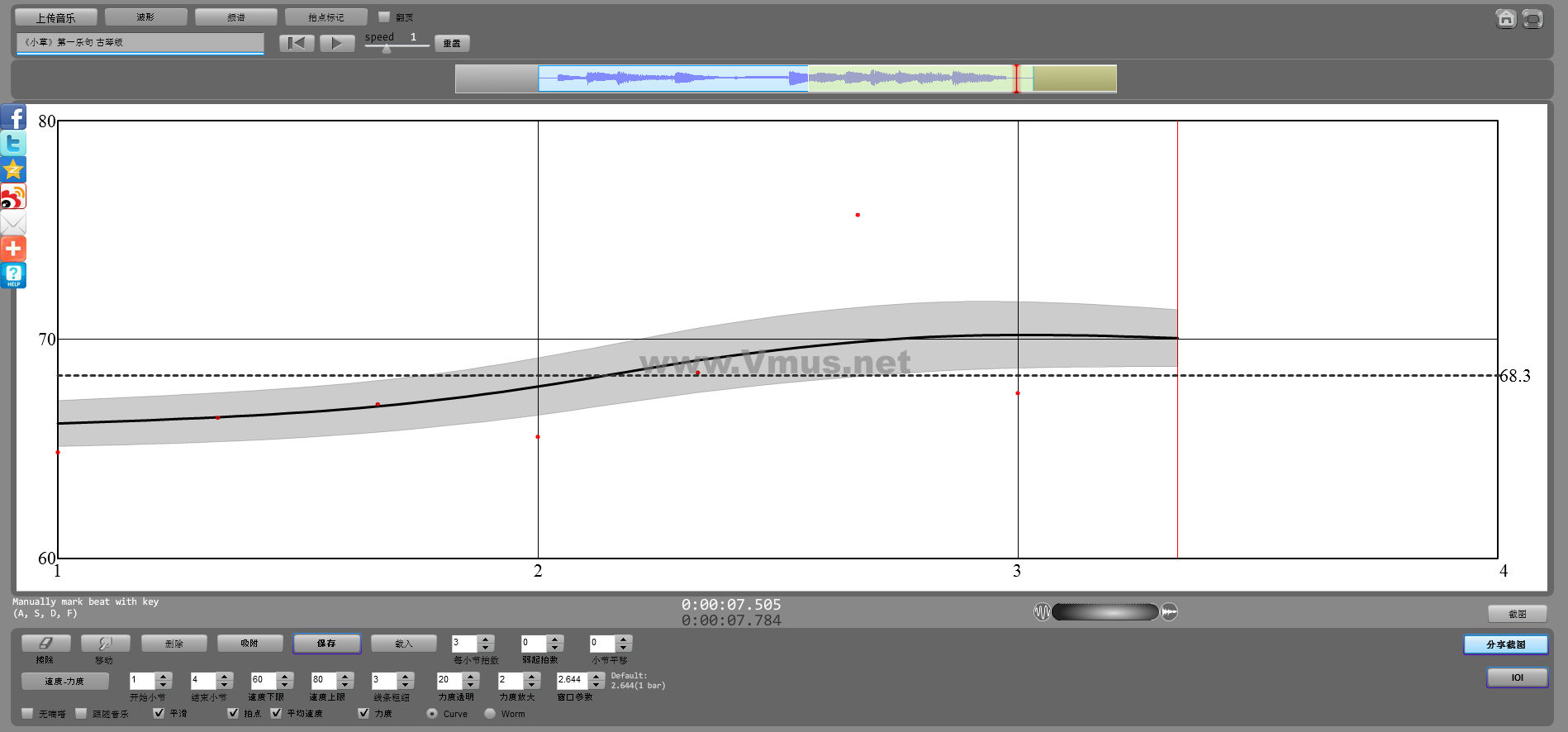Image resolution: width=1568 pixels, height=732 pixels.
Task: Click the email envelope share icon
Action: [13, 222]
